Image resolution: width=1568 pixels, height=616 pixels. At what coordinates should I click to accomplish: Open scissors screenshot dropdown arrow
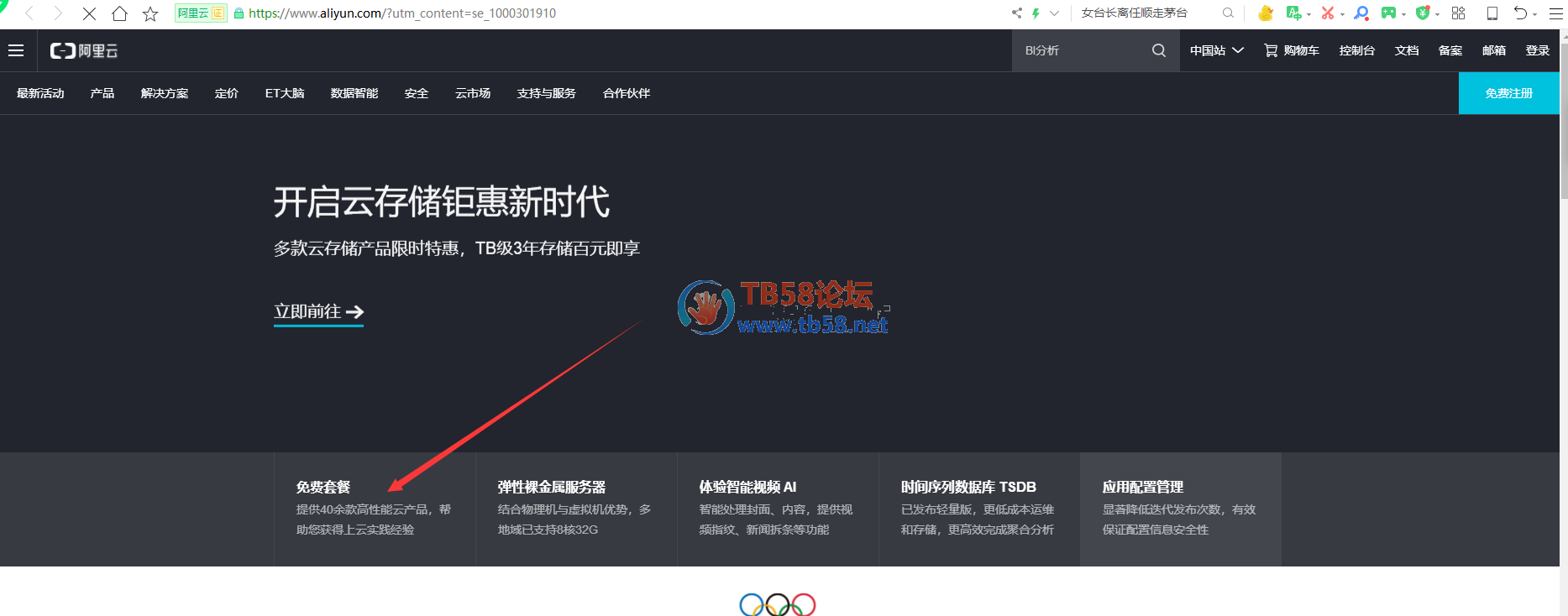coord(1342,14)
